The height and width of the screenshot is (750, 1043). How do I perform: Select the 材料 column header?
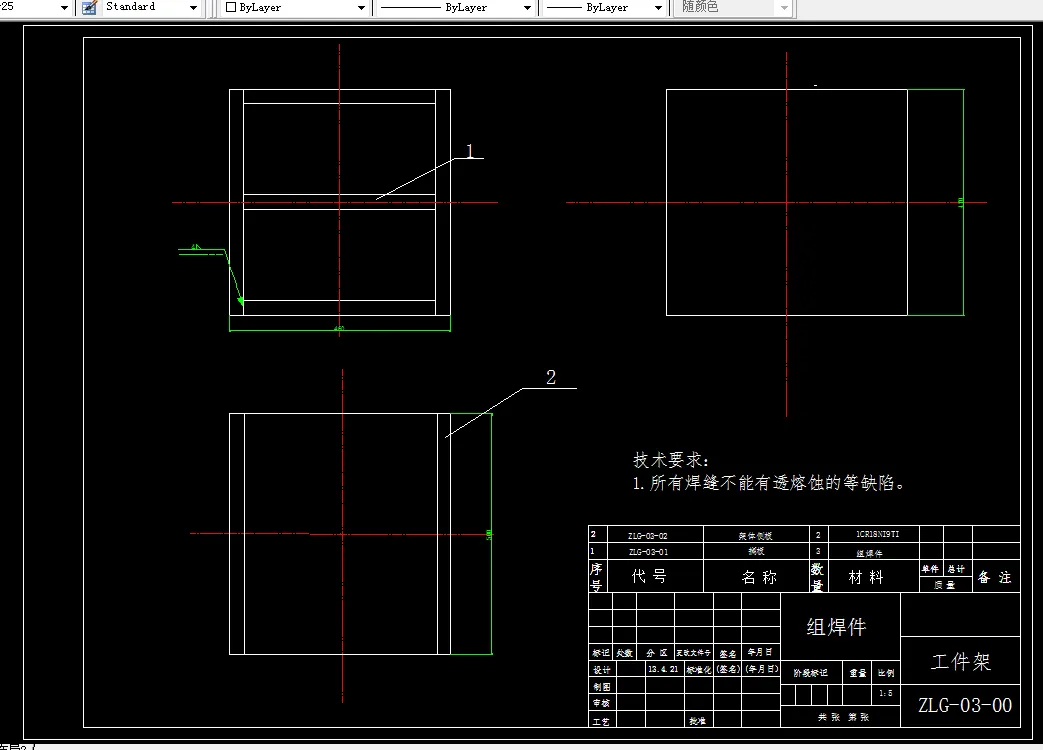pyautogui.click(x=866, y=577)
